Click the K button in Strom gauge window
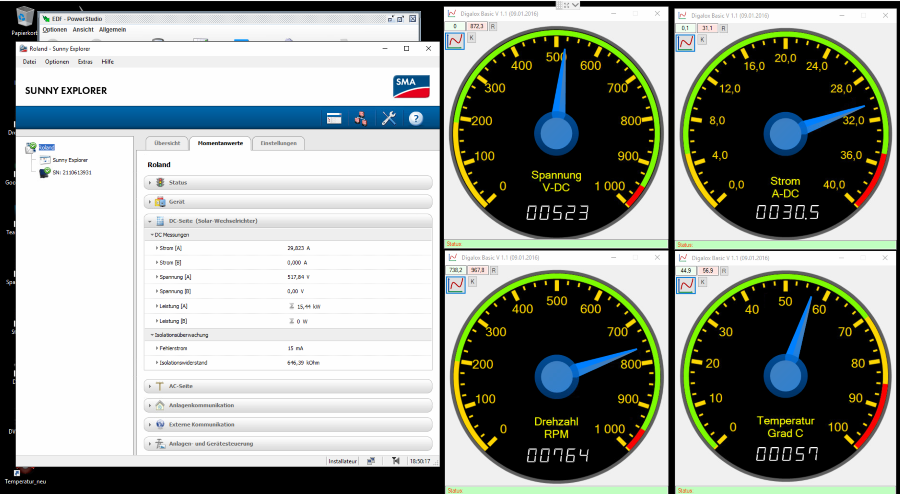 [702, 40]
